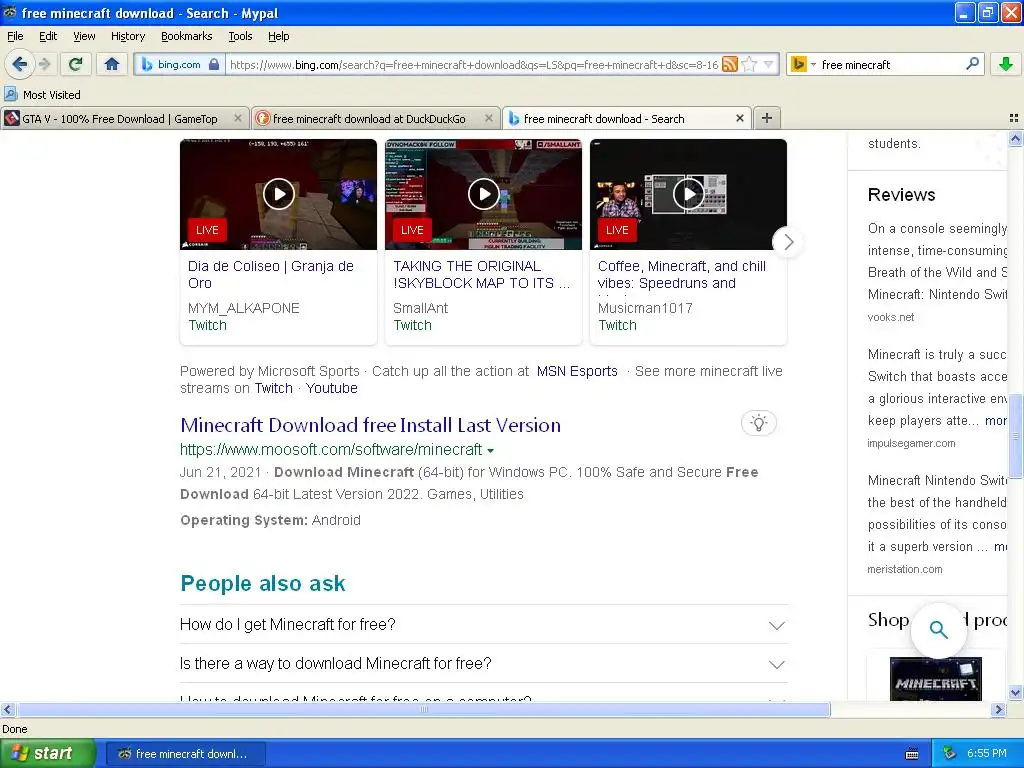This screenshot has width=1024, height=768.
Task: Click the orange RSS feed icon
Action: tap(730, 64)
